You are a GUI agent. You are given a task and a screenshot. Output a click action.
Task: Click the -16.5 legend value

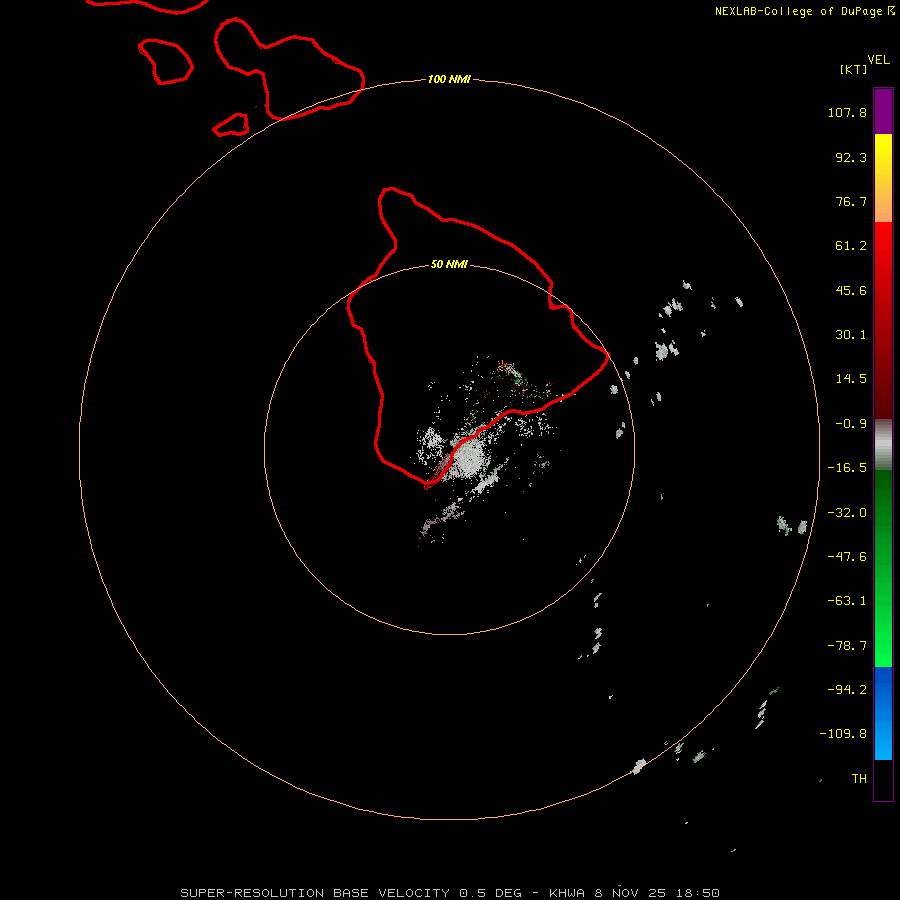click(x=847, y=468)
